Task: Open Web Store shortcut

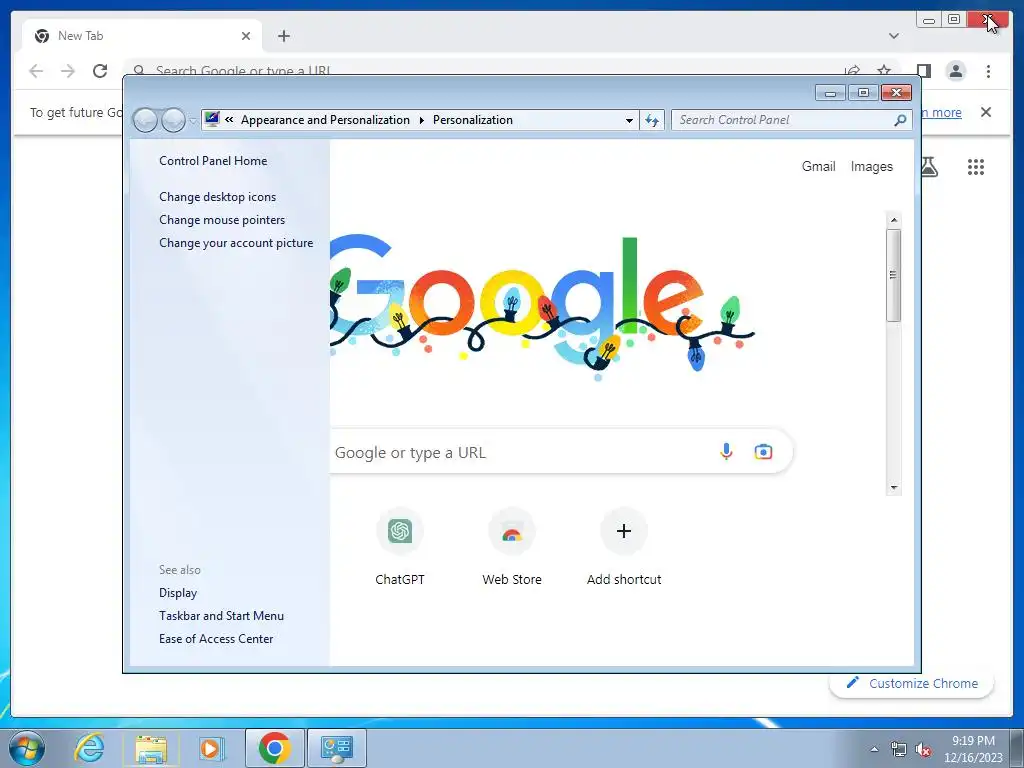Action: pyautogui.click(x=512, y=547)
